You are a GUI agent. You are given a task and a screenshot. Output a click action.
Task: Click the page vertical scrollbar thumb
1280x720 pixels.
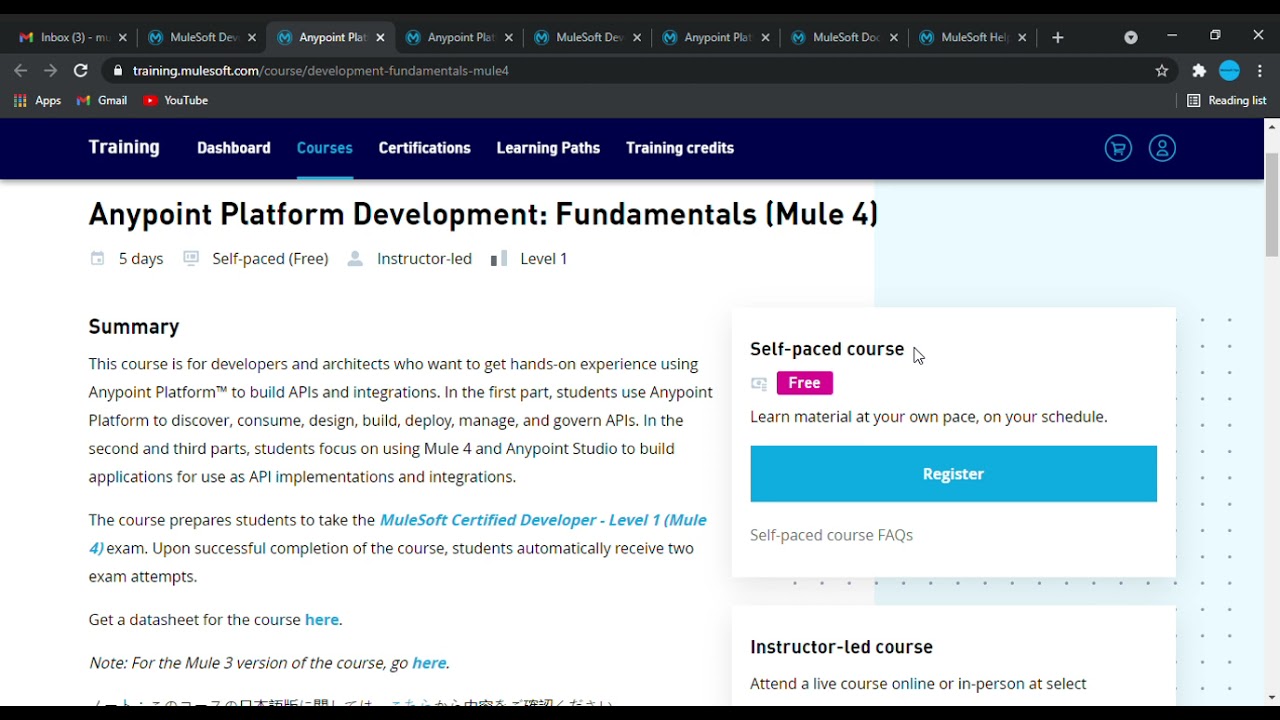pos(1272,205)
